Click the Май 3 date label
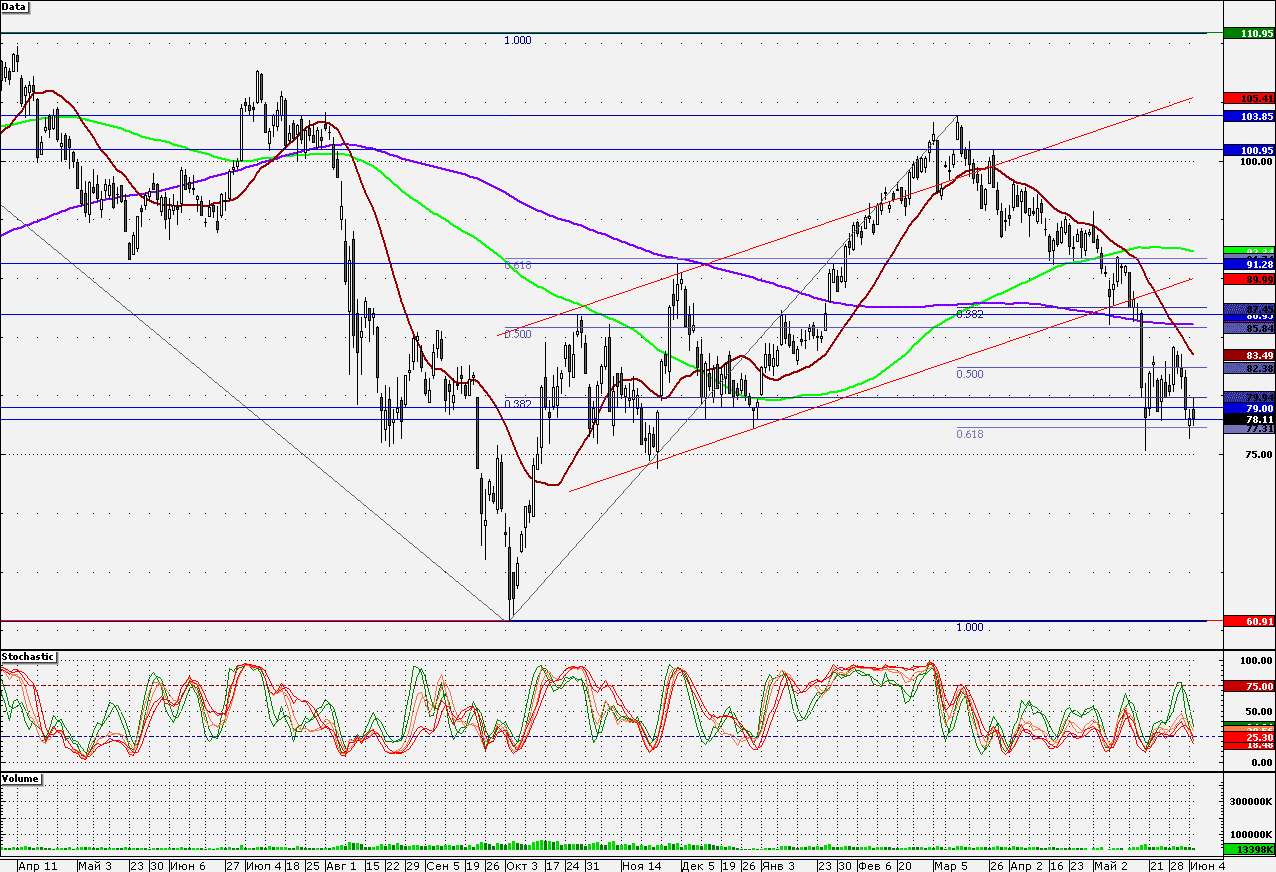Image resolution: width=1276 pixels, height=872 pixels. pyautogui.click(x=94, y=865)
